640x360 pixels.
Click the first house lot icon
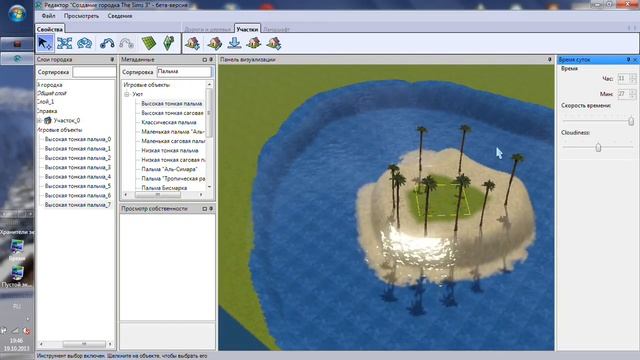[192, 43]
